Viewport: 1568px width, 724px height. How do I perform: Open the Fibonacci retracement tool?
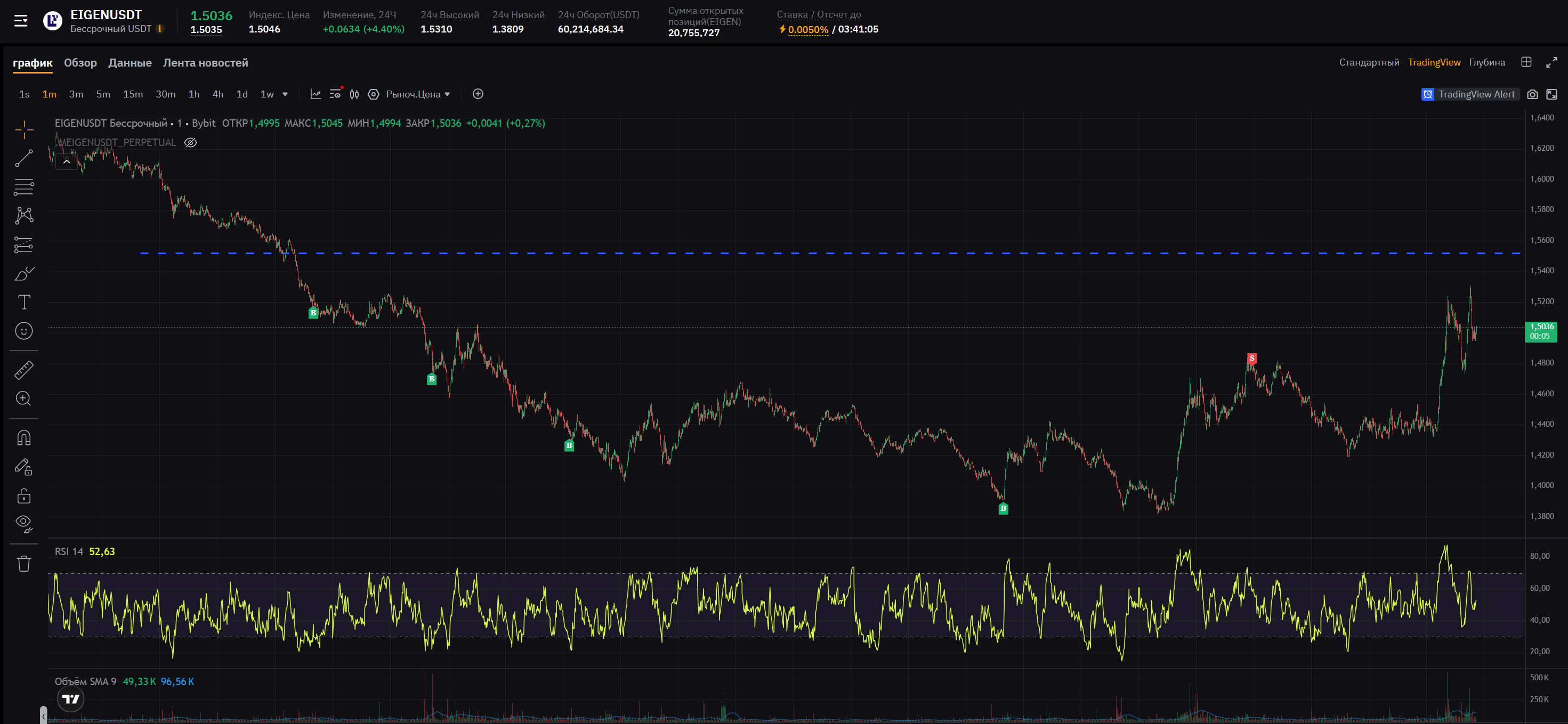[x=24, y=187]
